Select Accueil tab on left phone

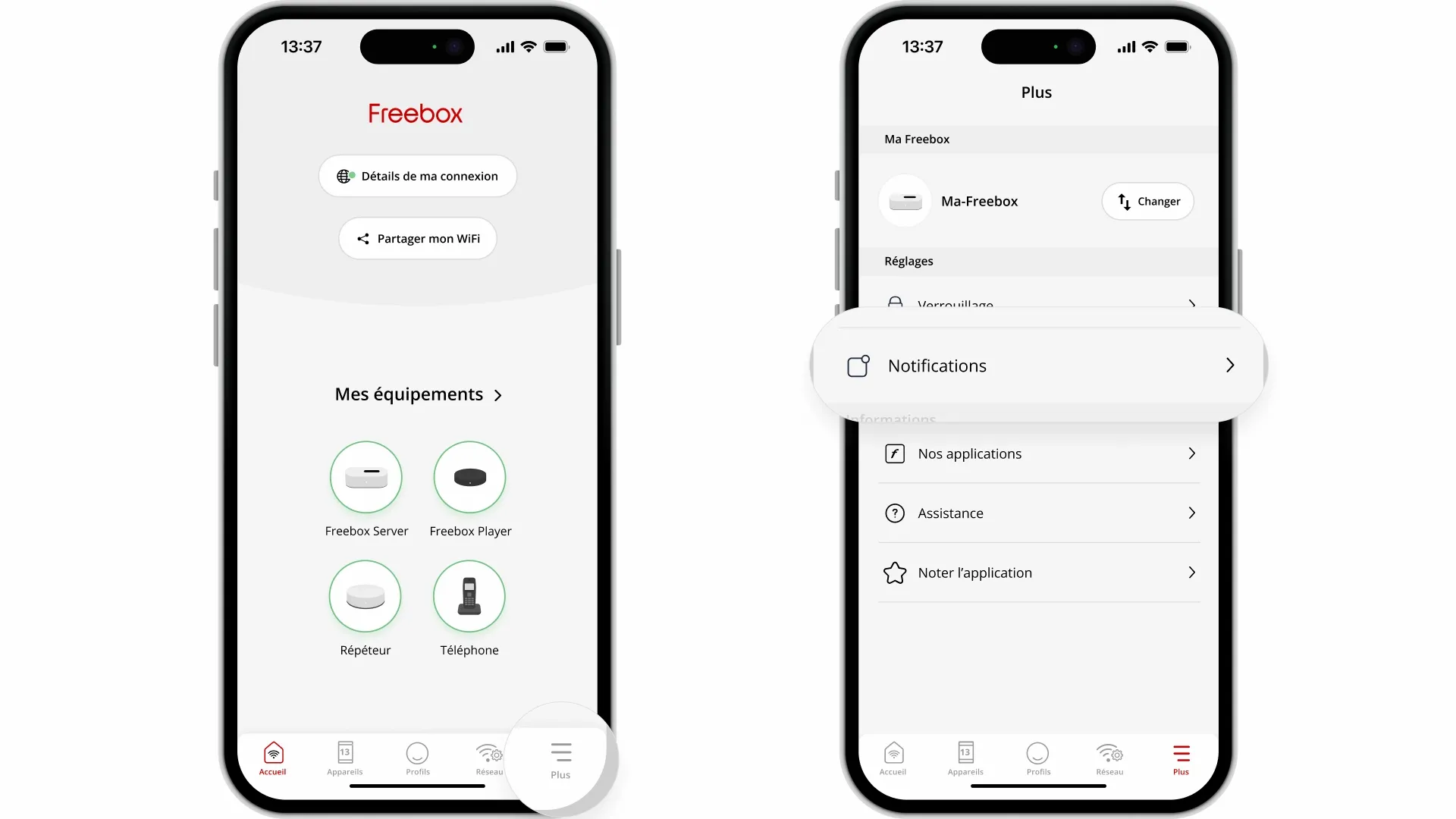tap(273, 757)
